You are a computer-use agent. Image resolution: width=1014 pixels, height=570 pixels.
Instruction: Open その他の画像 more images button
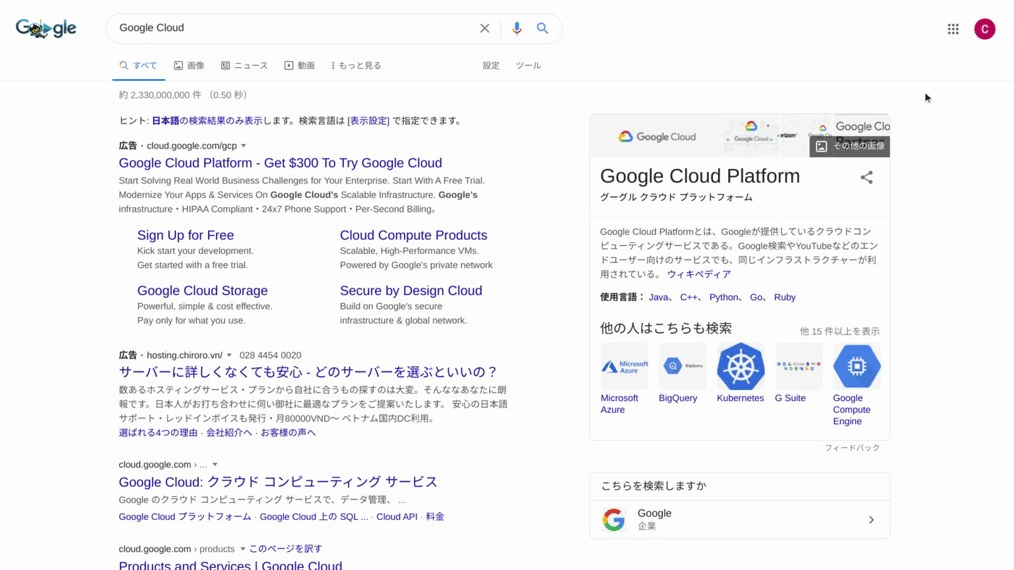(x=850, y=146)
